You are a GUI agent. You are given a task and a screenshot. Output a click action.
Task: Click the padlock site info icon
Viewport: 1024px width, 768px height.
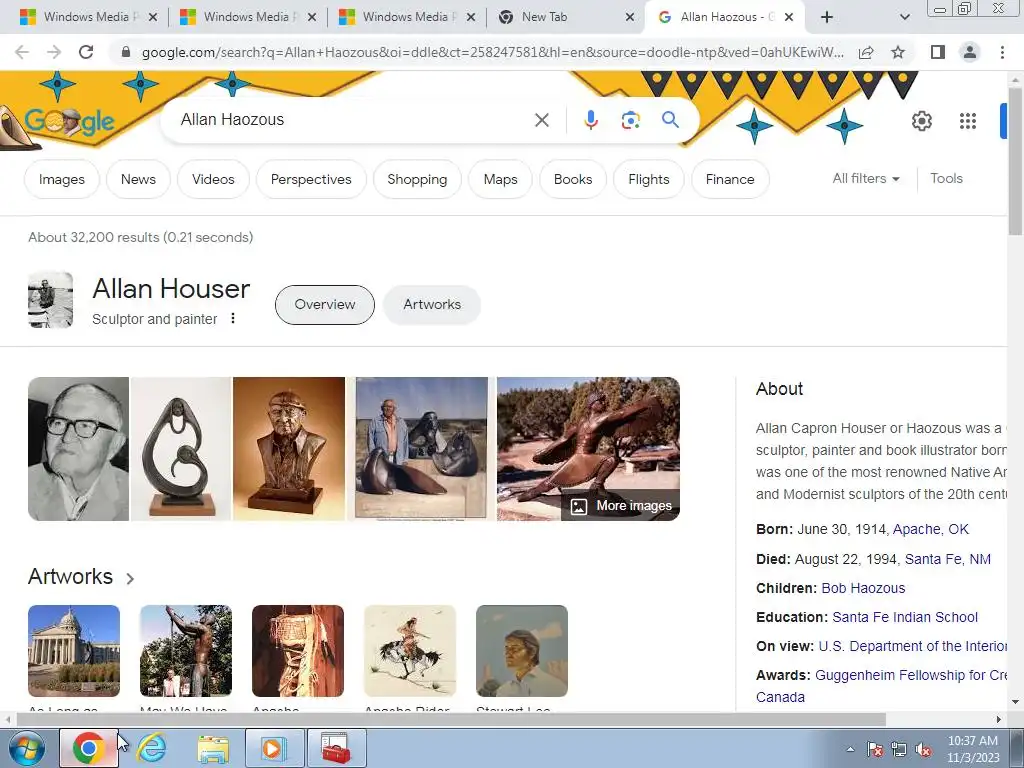pyautogui.click(x=126, y=52)
